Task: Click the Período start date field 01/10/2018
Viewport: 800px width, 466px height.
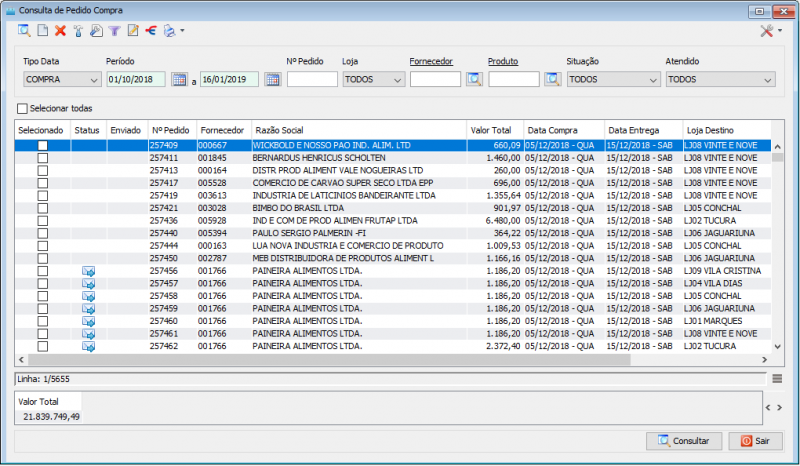Action: 136,79
